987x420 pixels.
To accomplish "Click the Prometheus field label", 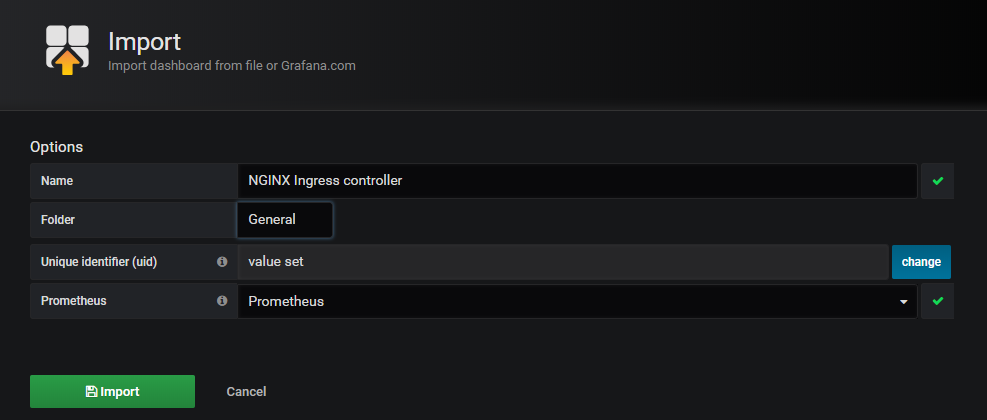I will click(x=74, y=301).
